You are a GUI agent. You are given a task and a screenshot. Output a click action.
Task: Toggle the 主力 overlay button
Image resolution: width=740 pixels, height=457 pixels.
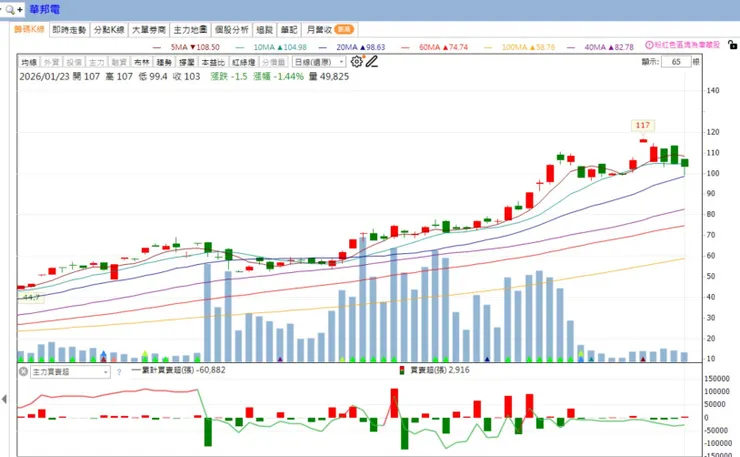[97, 62]
